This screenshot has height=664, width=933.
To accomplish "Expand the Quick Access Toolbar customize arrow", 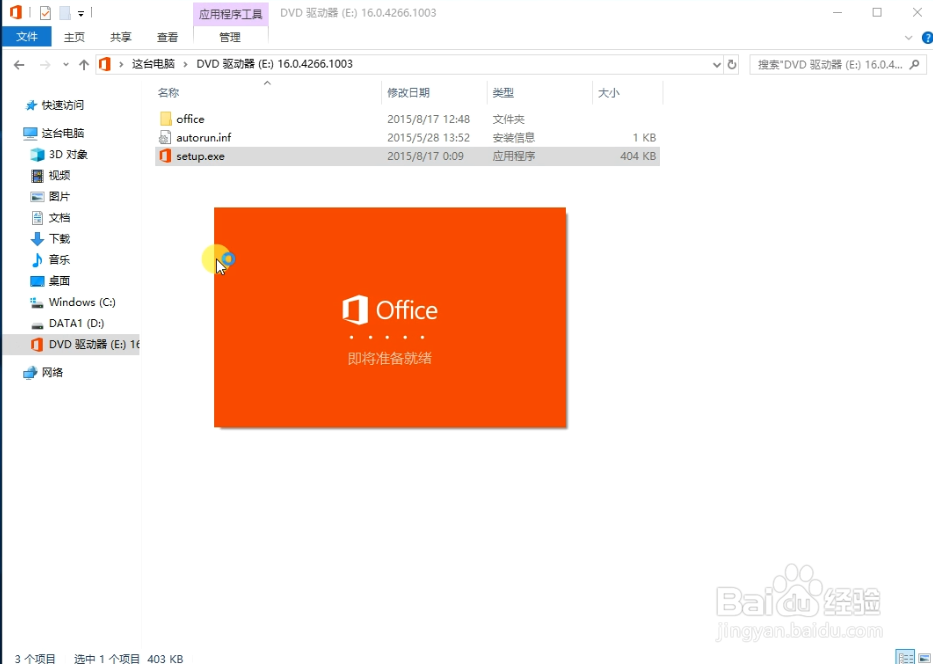I will [79, 12].
